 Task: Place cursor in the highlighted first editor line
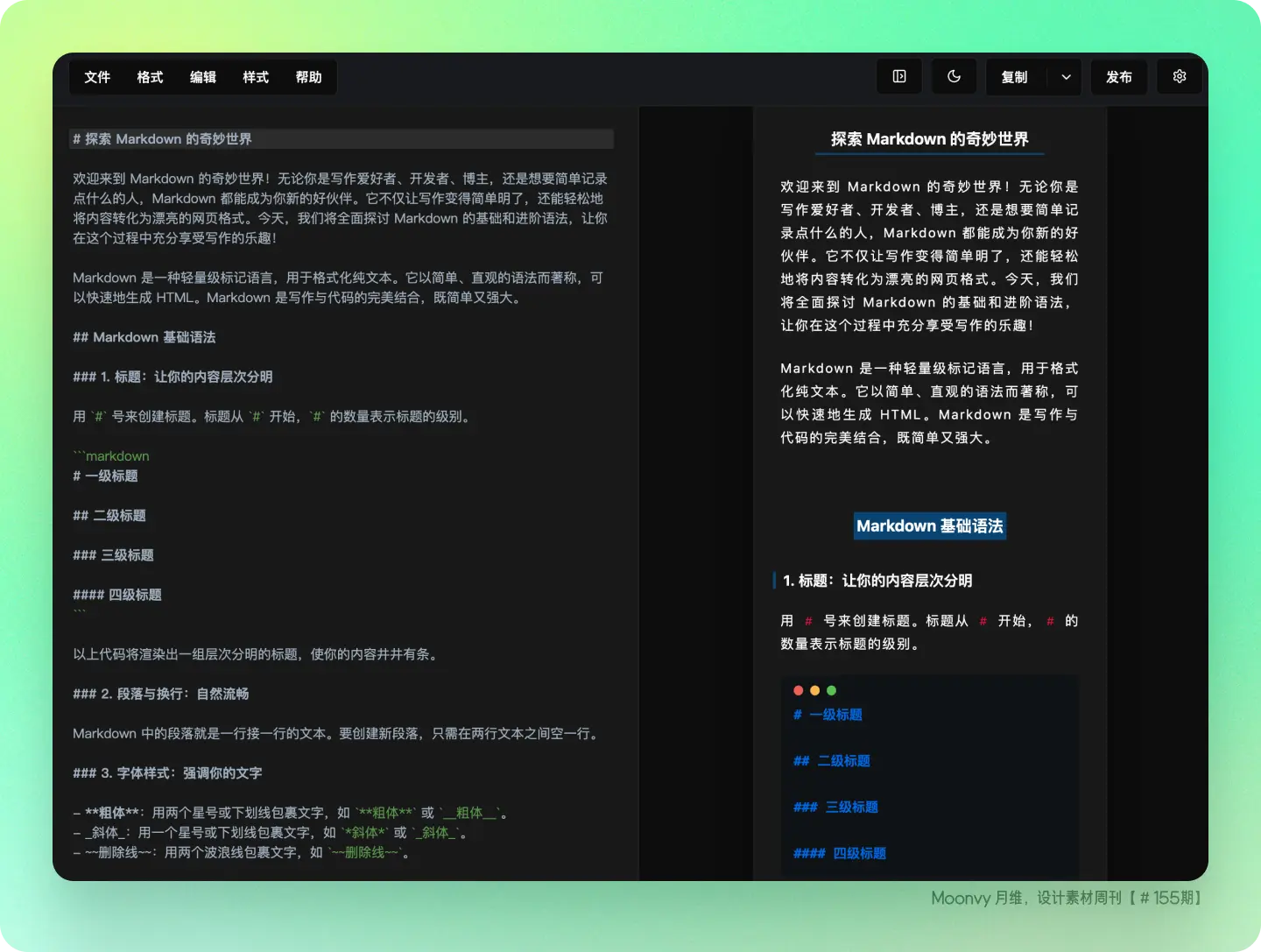point(342,139)
